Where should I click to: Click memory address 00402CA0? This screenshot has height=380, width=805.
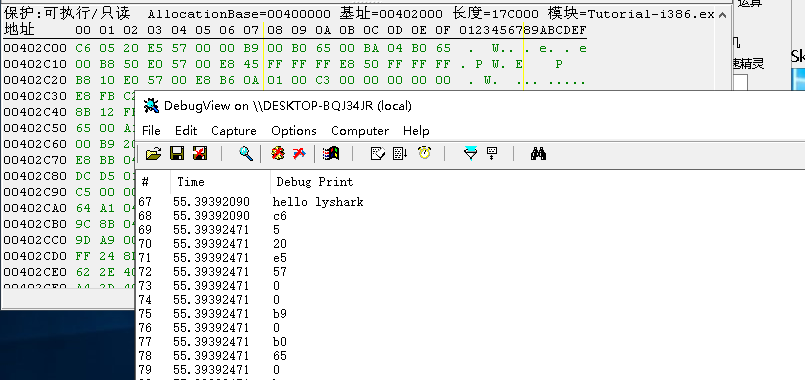pos(35,208)
